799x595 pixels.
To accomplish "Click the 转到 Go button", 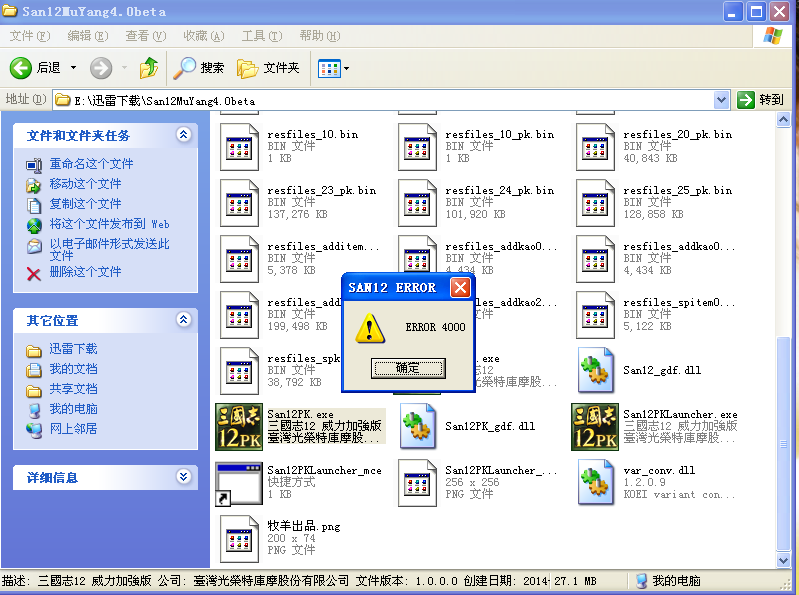I will pyautogui.click(x=760, y=100).
